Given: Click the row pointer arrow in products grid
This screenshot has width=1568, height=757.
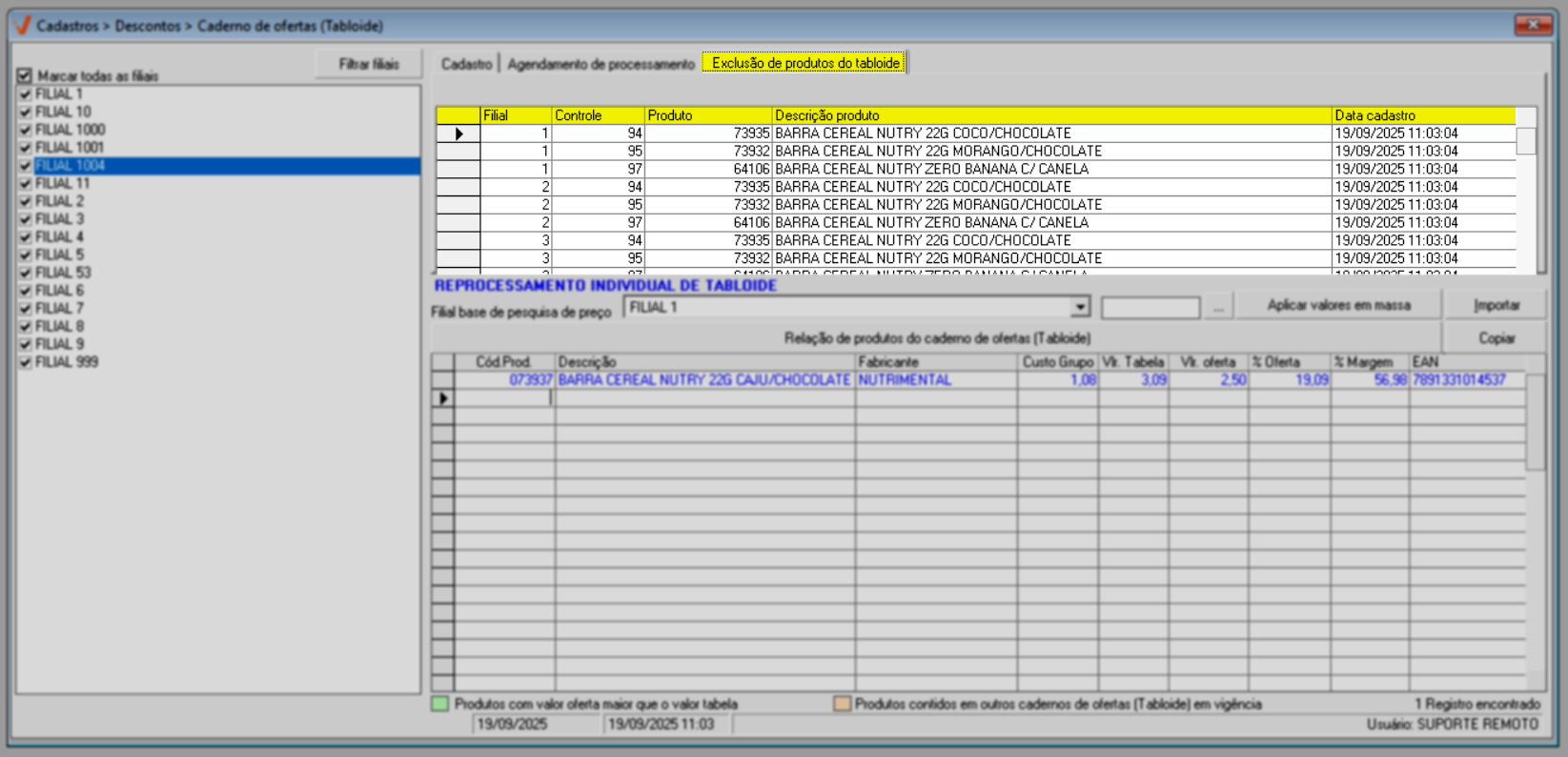Looking at the screenshot, I should point(443,399).
